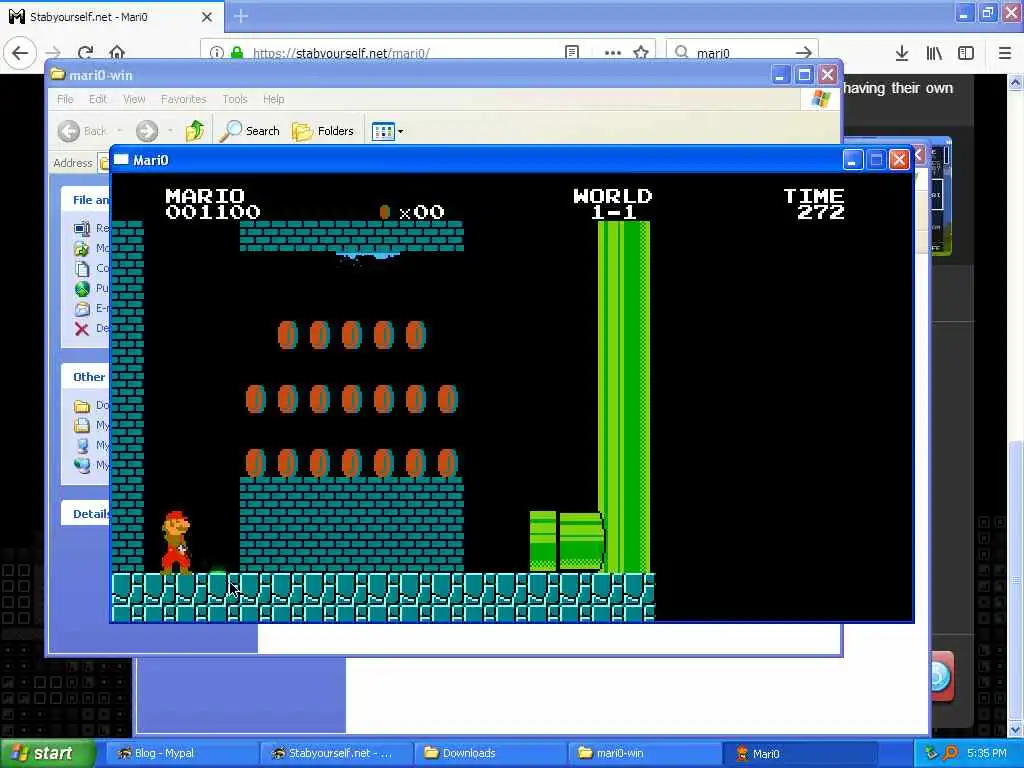Click system tray magnifier icon
Image resolution: width=1024 pixels, height=768 pixels.
[950, 753]
